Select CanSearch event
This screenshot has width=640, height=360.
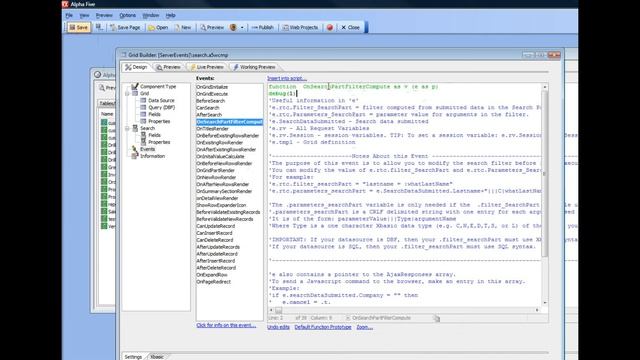tap(207, 108)
